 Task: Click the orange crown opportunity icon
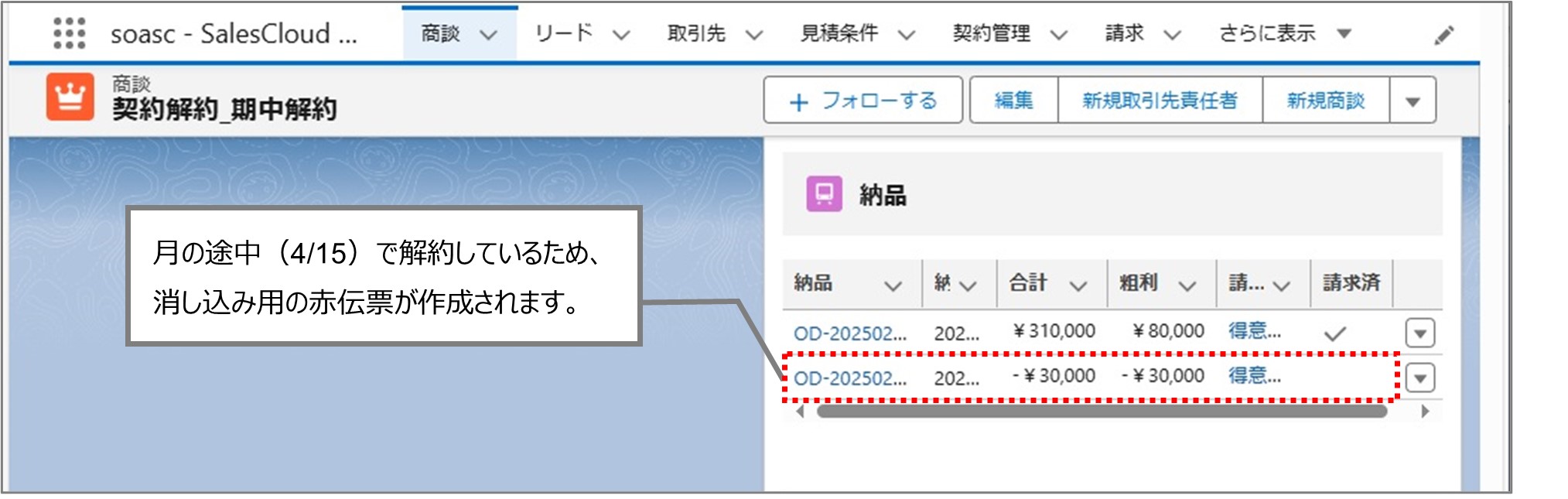[x=70, y=97]
